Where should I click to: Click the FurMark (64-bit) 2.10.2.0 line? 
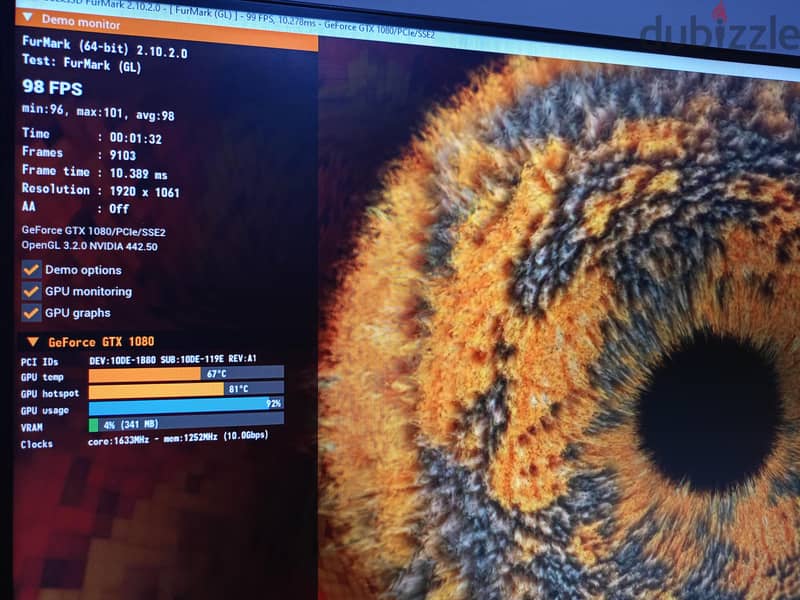pyautogui.click(x=105, y=47)
